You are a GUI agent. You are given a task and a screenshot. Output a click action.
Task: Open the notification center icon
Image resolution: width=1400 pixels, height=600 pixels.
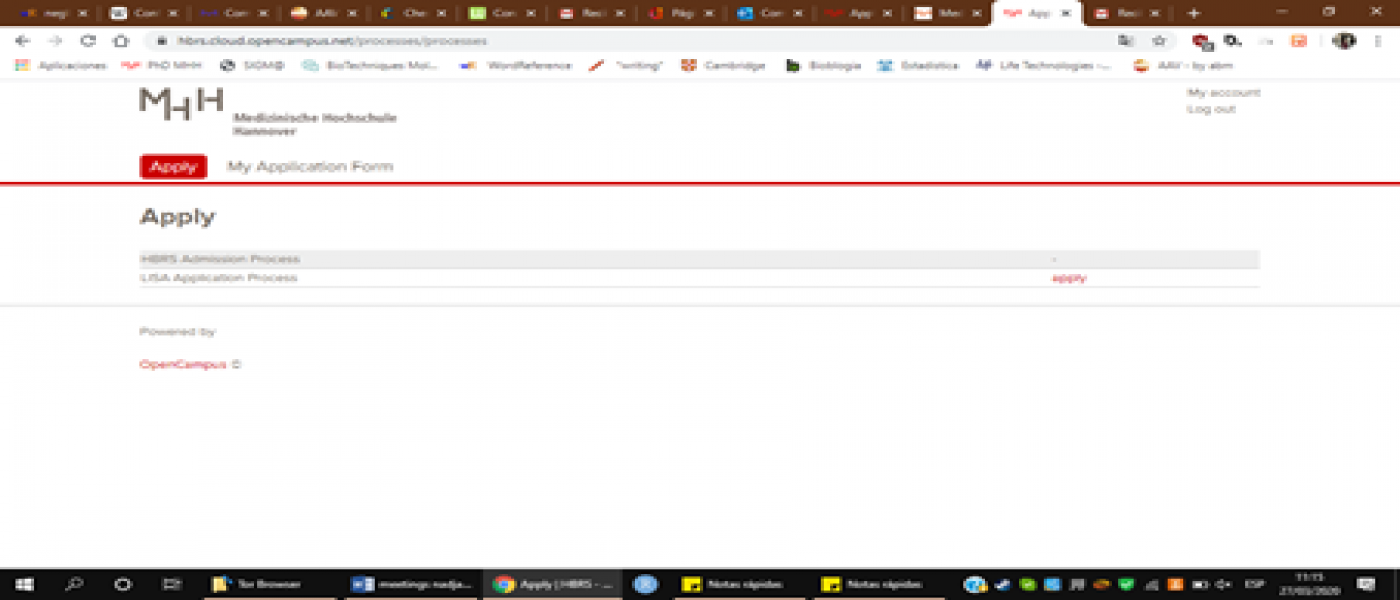click(x=1366, y=584)
